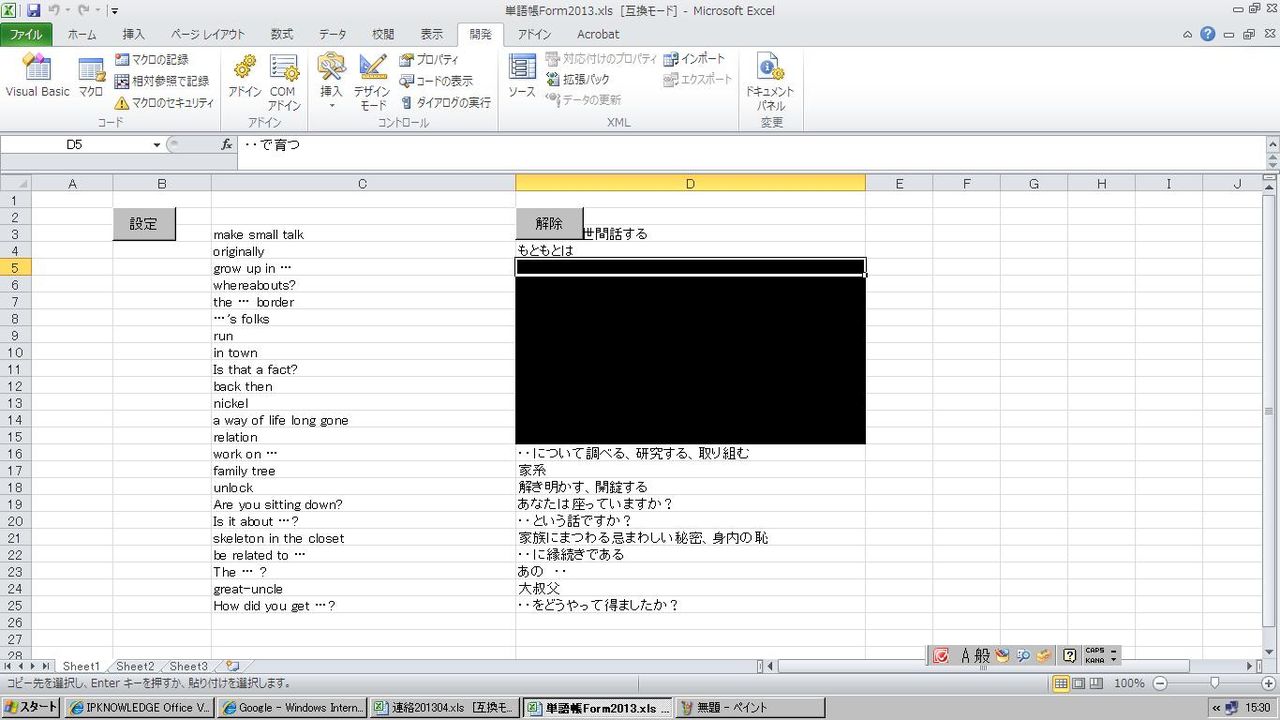Open the Visual Basic editor

coord(37,78)
